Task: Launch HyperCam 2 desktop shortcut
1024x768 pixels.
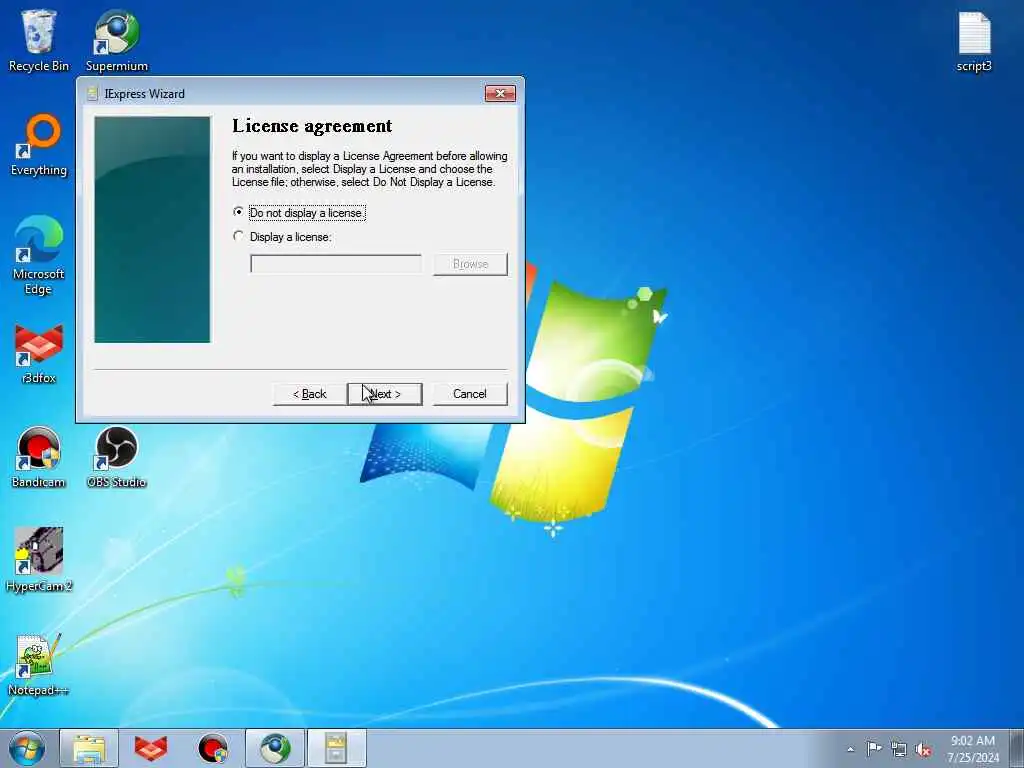Action: [x=39, y=560]
